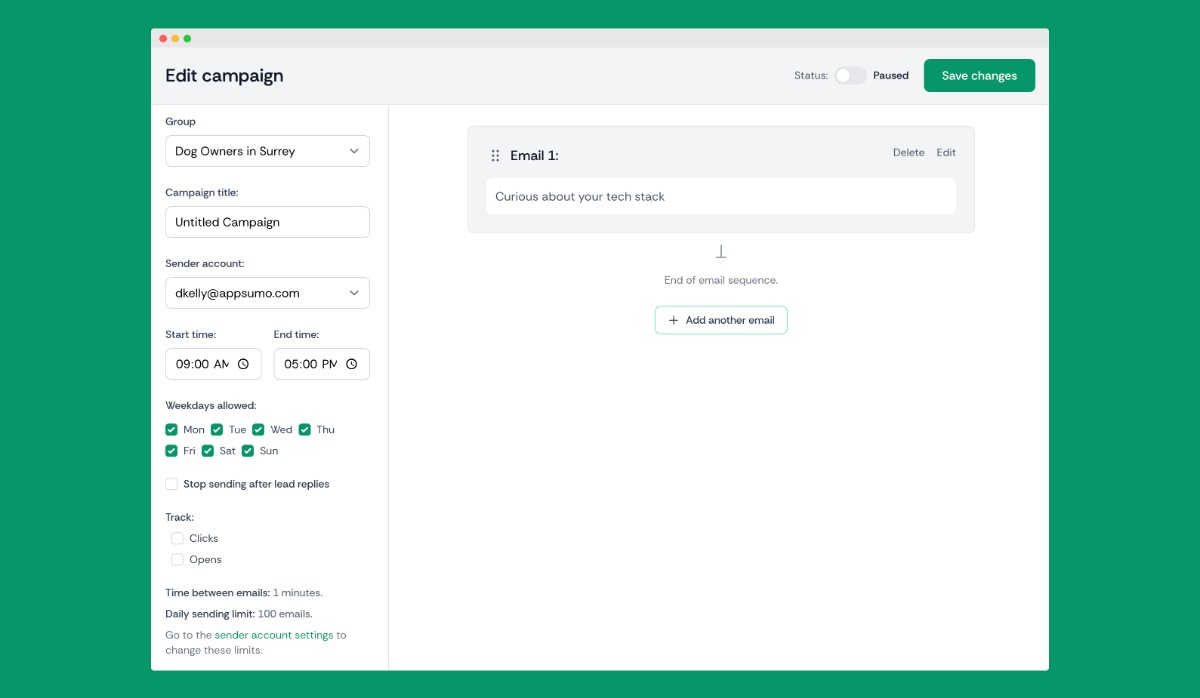Screen dimensions: 1200x698
Task: Click the 'Time between emails:' text line
Action: pos(244,593)
